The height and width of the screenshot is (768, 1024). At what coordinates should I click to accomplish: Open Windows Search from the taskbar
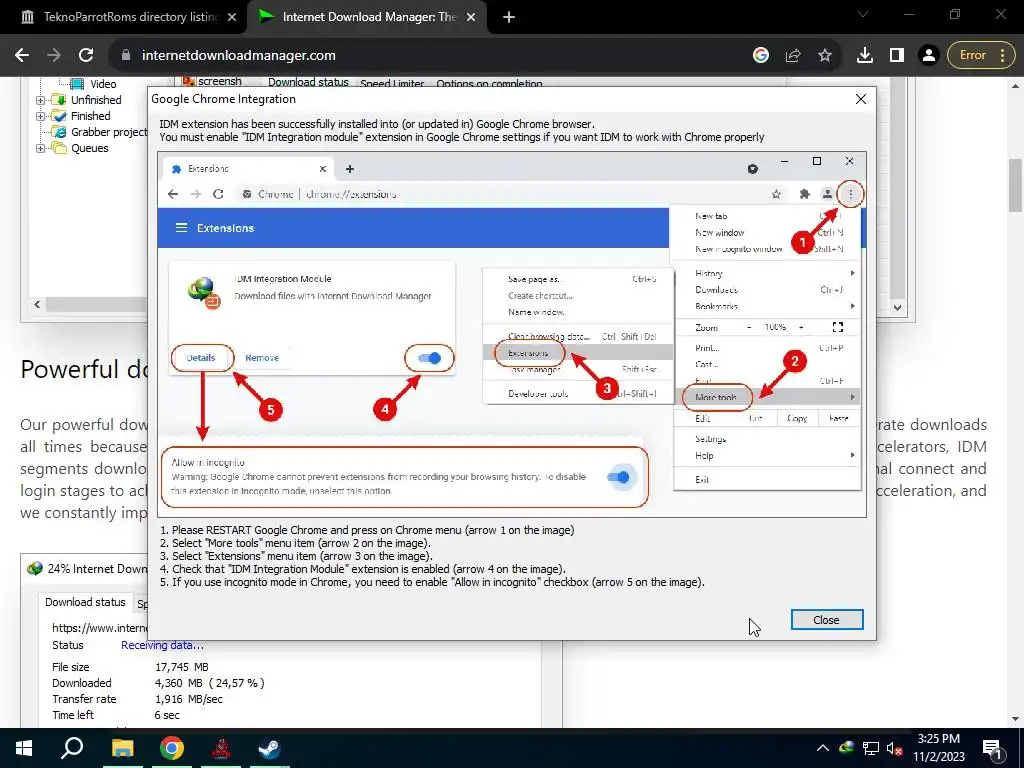click(72, 748)
